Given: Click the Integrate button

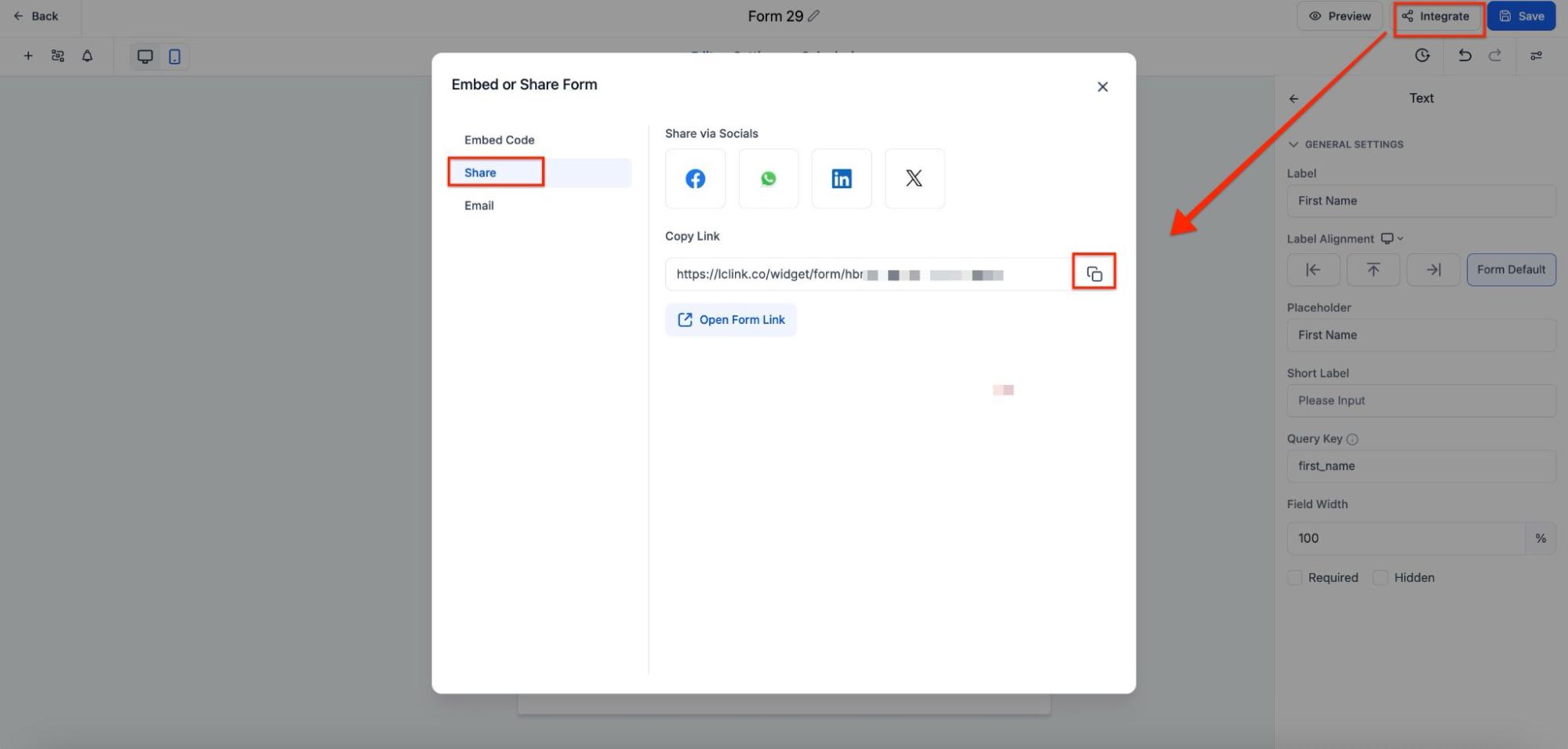Looking at the screenshot, I should tap(1436, 16).
